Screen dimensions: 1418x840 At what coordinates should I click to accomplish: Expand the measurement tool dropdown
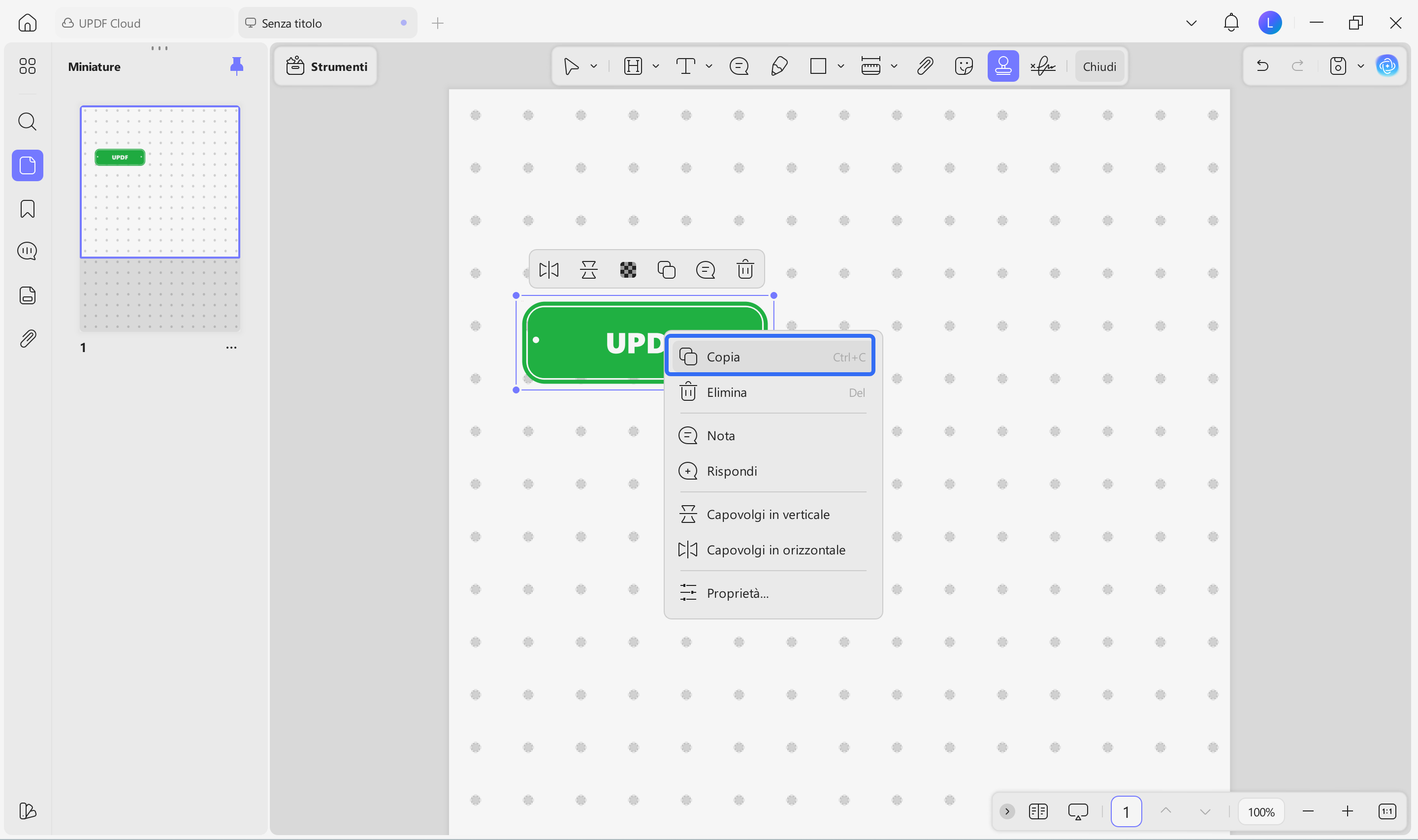click(x=894, y=66)
